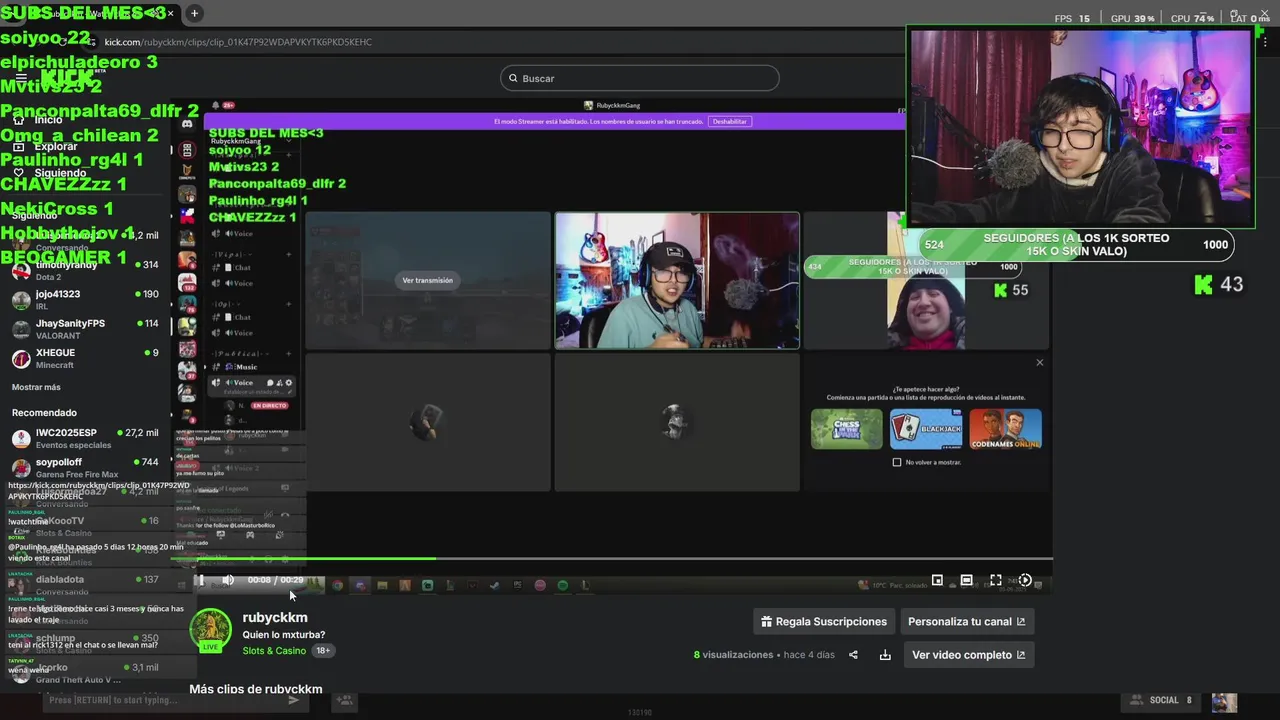Open the Kick hamburger menu
Screen dimensions: 1280x720
click(x=21, y=78)
